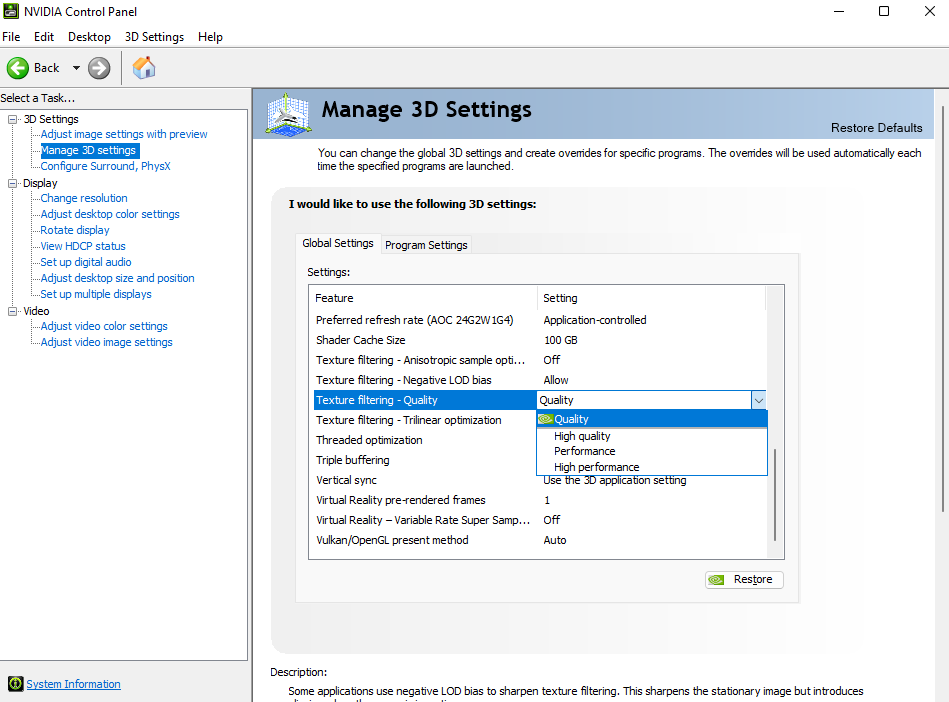The width and height of the screenshot is (949, 702).
Task: Click the Application-controlled setting value
Action: (595, 320)
